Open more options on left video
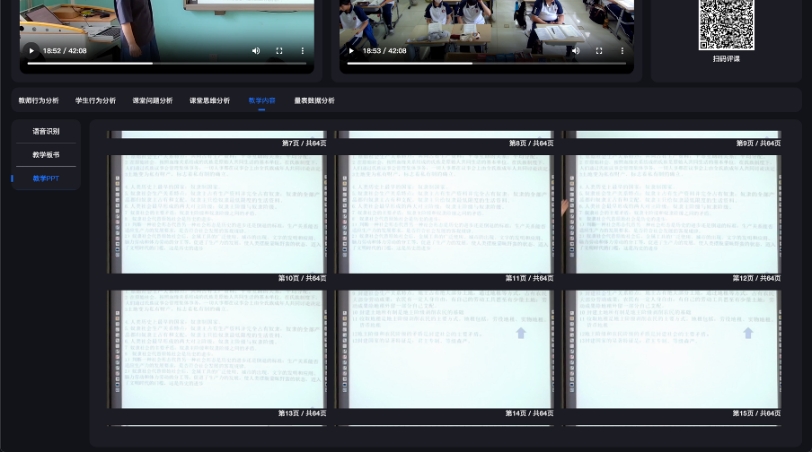The height and width of the screenshot is (453, 812). pyautogui.click(x=302, y=51)
